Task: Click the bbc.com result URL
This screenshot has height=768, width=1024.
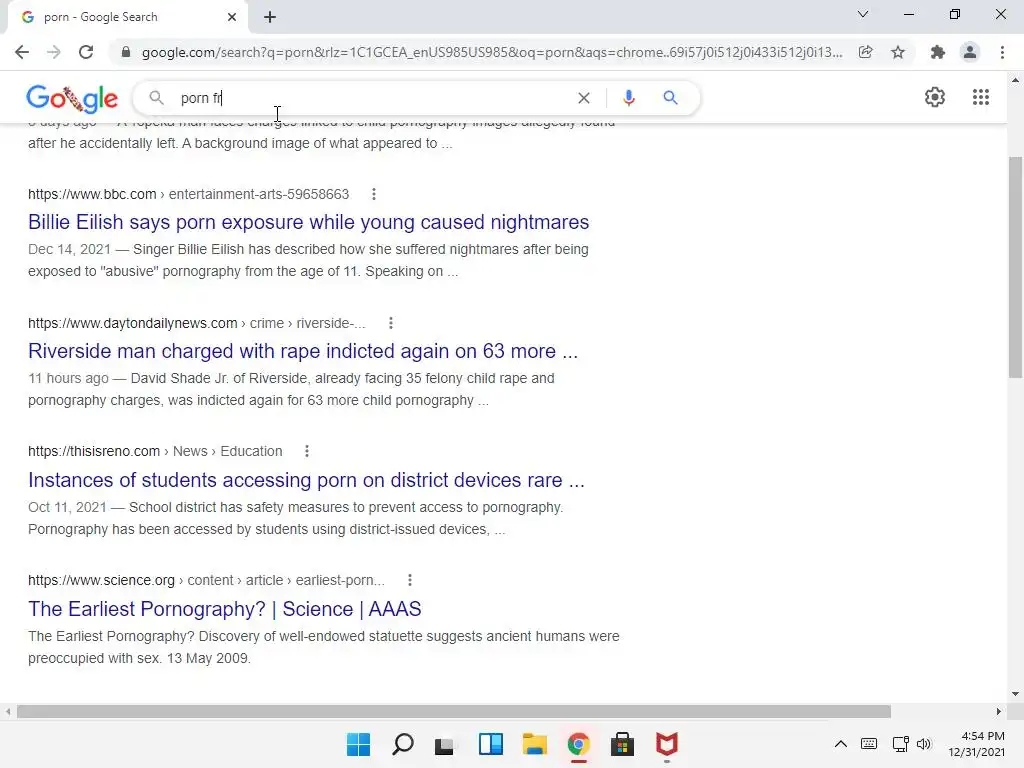Action: pos(189,194)
